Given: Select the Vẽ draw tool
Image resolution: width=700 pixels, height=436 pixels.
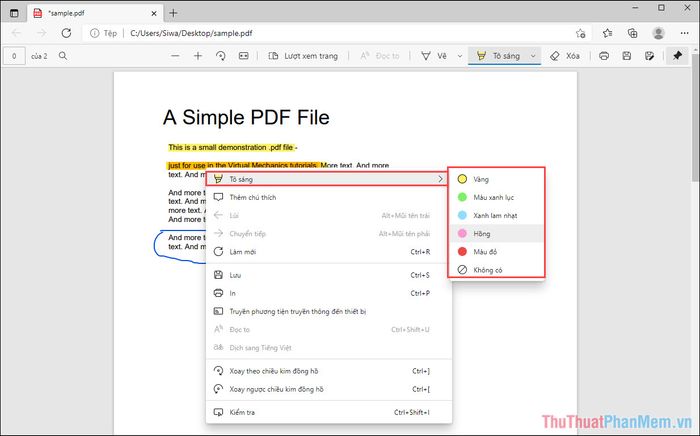Looking at the screenshot, I should 434,56.
